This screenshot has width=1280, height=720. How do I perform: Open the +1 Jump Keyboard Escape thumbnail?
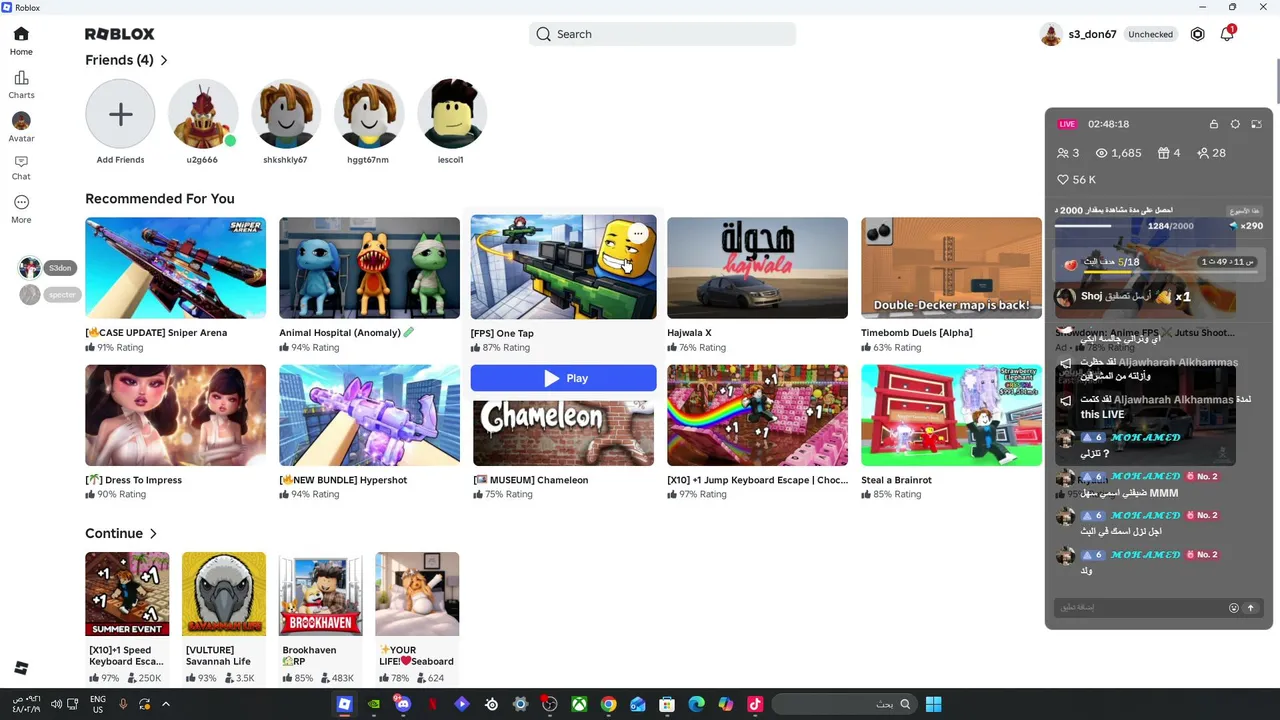point(757,415)
